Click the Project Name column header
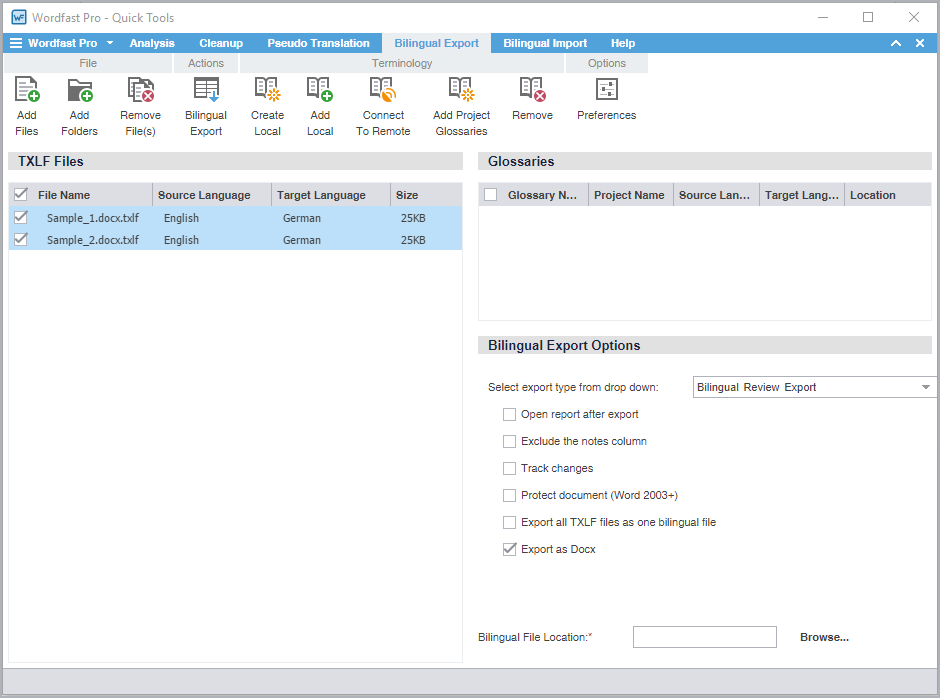940x698 pixels. pos(631,195)
